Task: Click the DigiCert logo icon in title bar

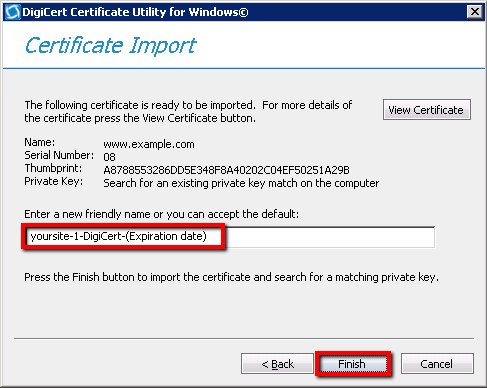Action: [13, 12]
